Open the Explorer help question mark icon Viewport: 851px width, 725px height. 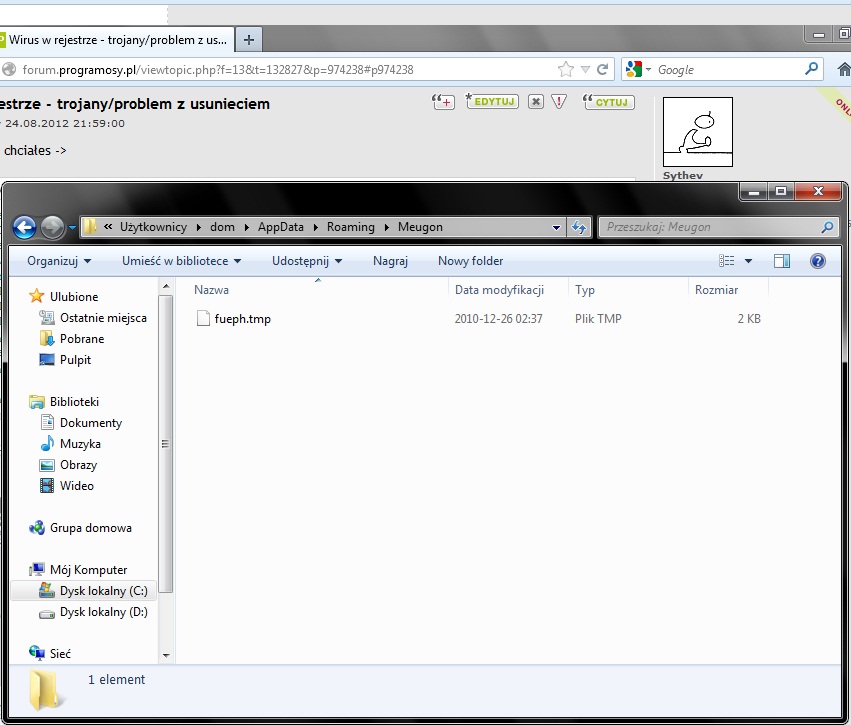817,261
